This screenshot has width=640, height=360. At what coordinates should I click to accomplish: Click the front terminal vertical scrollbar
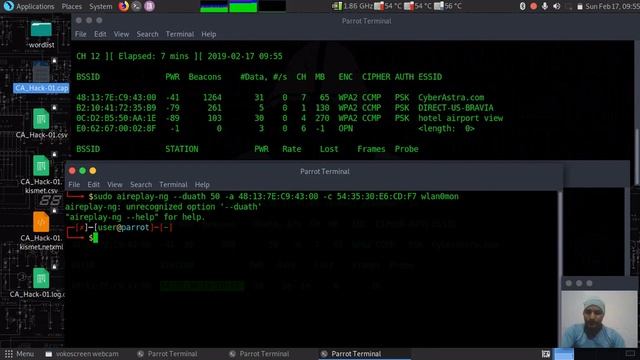(560, 269)
